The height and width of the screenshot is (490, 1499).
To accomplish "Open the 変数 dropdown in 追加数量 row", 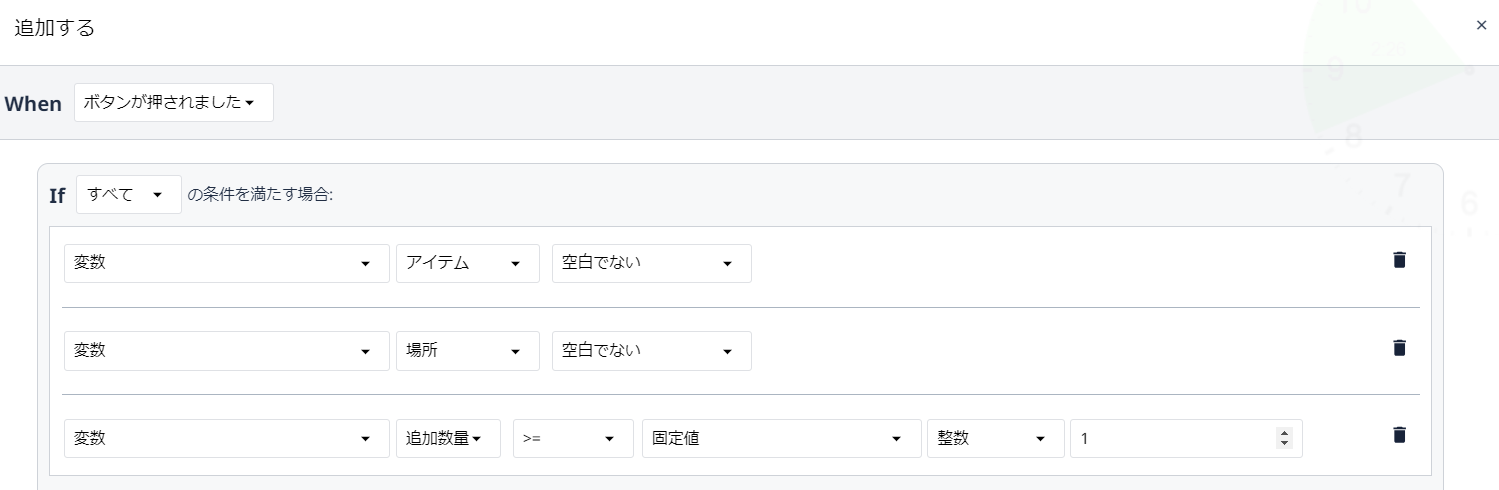I will [227, 438].
